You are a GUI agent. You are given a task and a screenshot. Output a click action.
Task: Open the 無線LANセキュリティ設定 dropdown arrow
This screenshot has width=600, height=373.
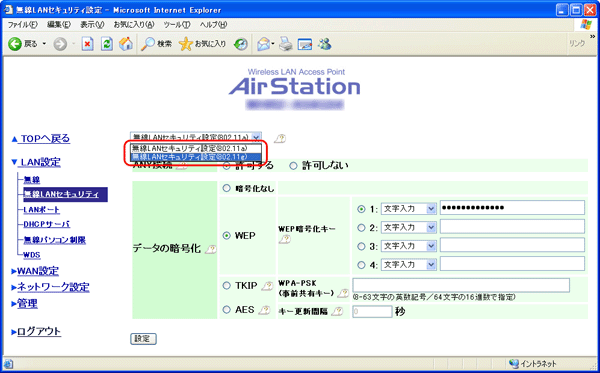[x=256, y=137]
